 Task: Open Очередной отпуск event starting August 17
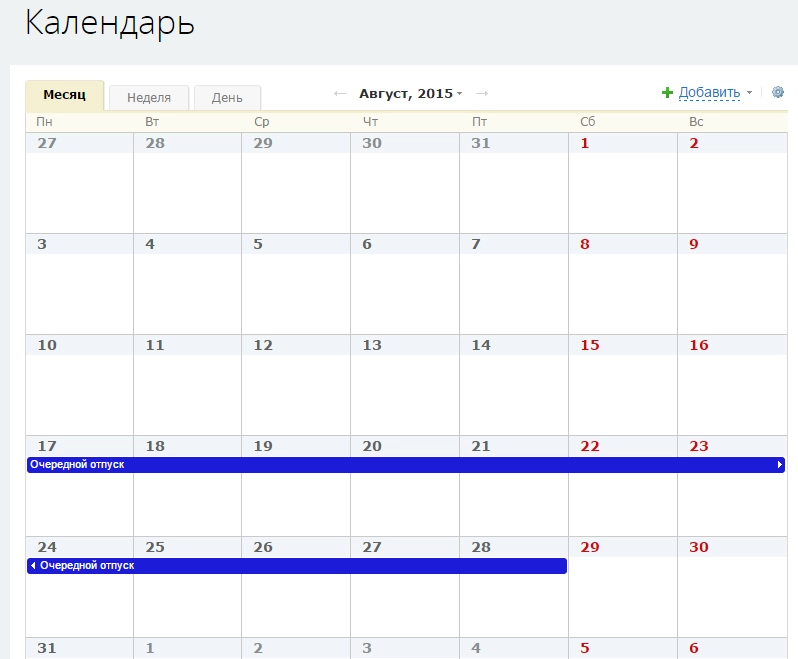[400, 465]
